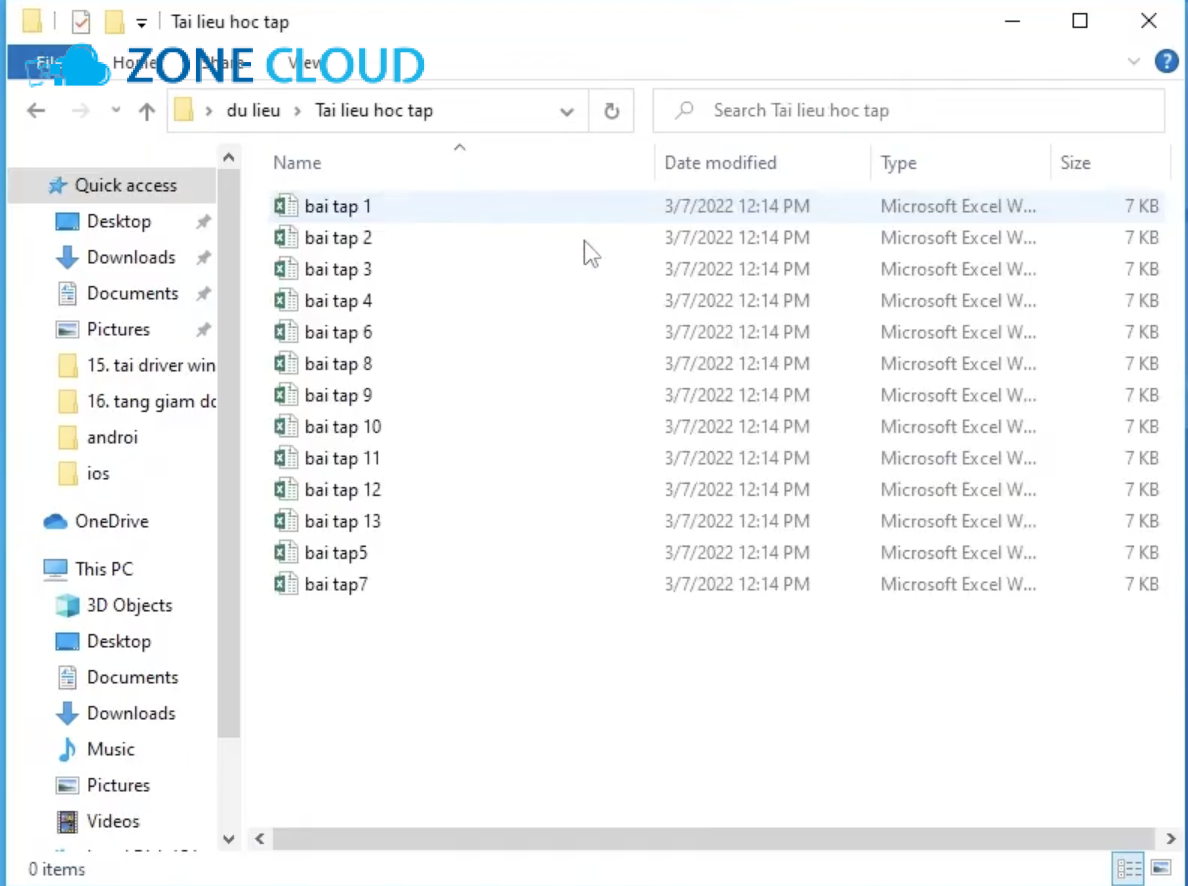Select the bai tap 8 Excel icon
This screenshot has height=886, width=1188.
click(x=286, y=364)
